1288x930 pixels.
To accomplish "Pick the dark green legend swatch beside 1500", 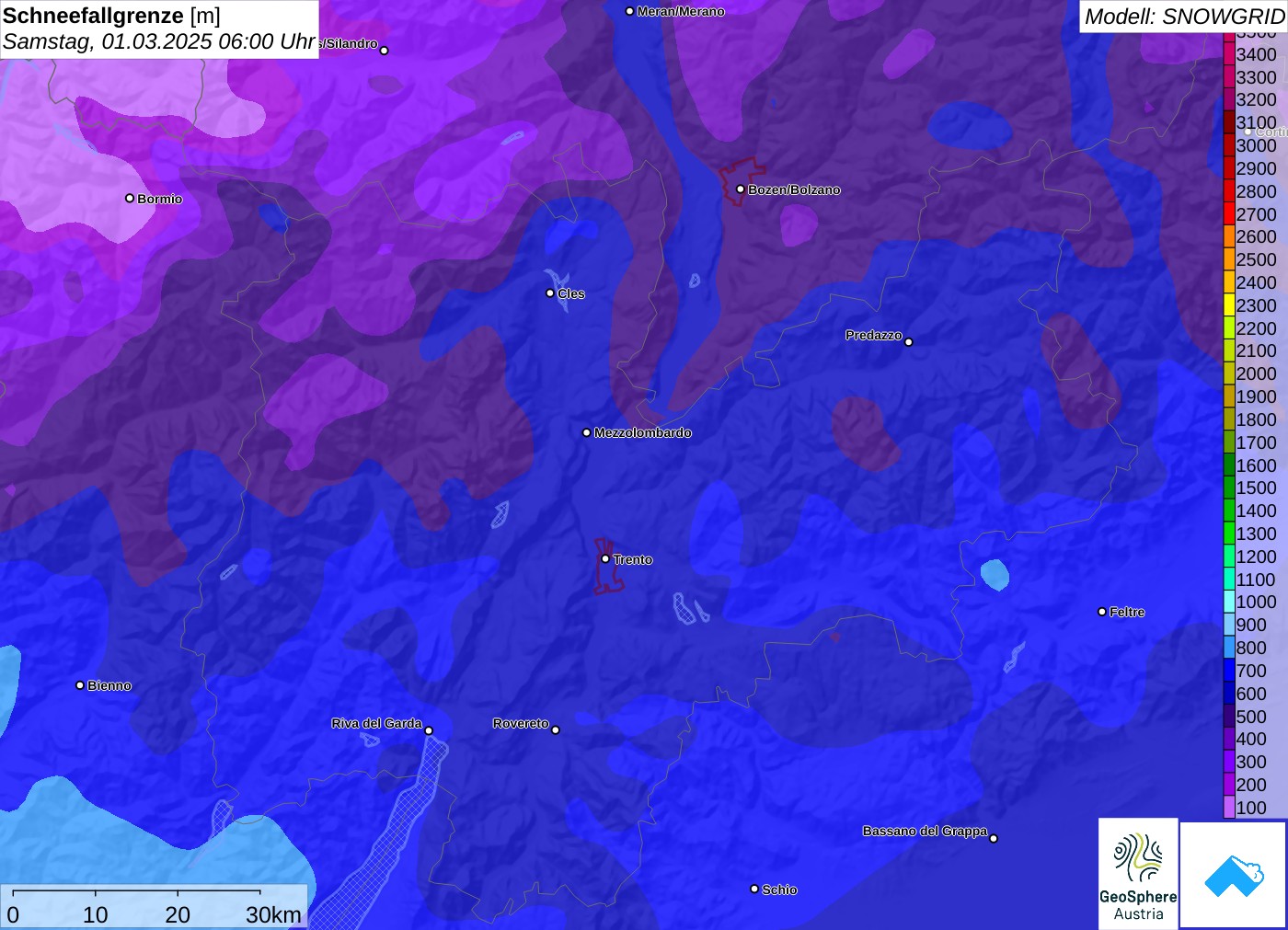I will (x=1228, y=488).
